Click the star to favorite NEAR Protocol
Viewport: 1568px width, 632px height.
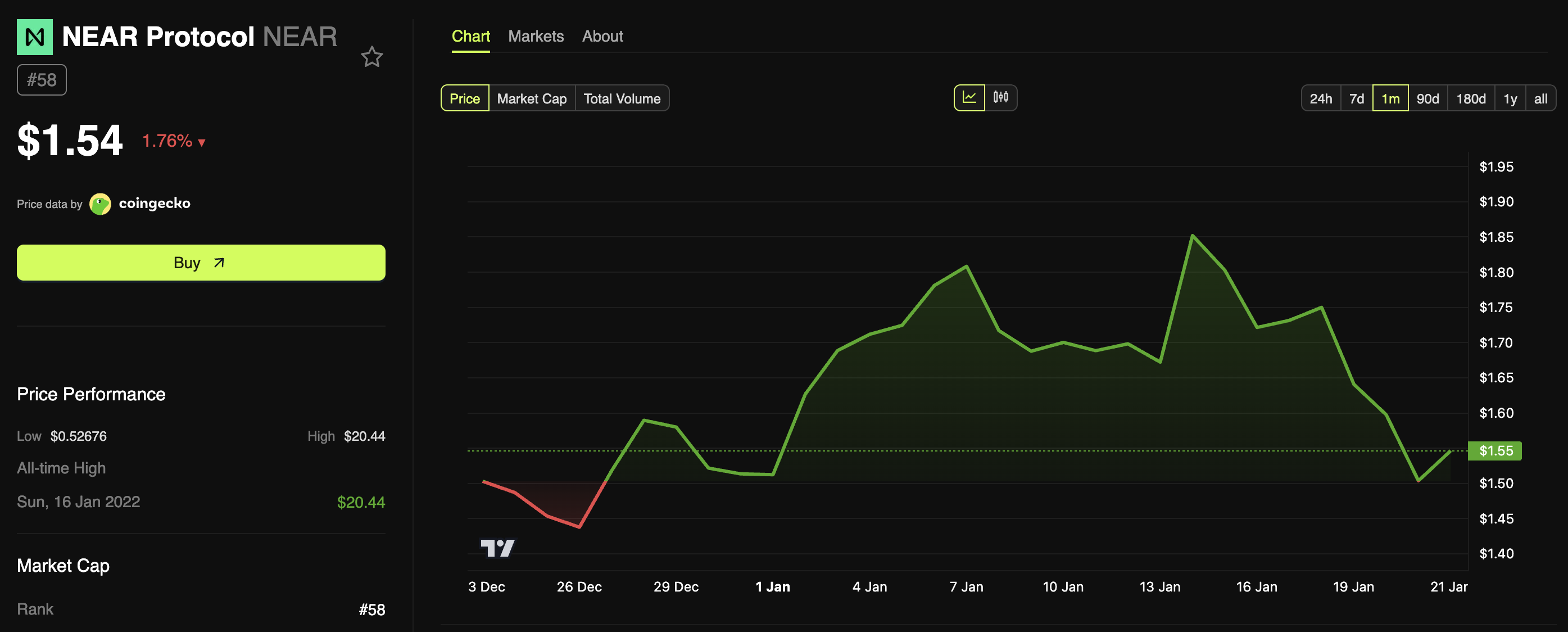click(x=372, y=57)
